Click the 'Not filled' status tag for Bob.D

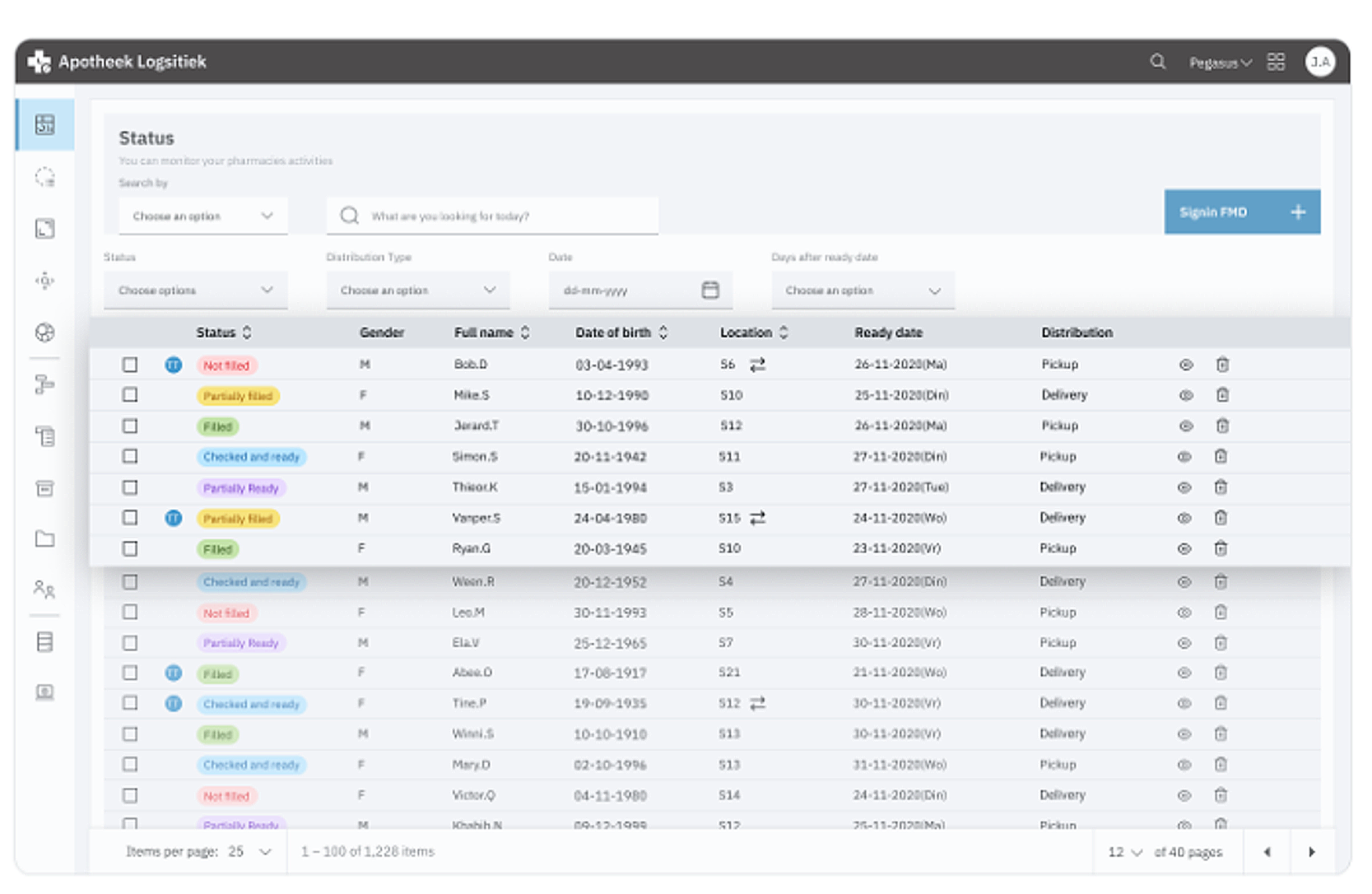(226, 365)
